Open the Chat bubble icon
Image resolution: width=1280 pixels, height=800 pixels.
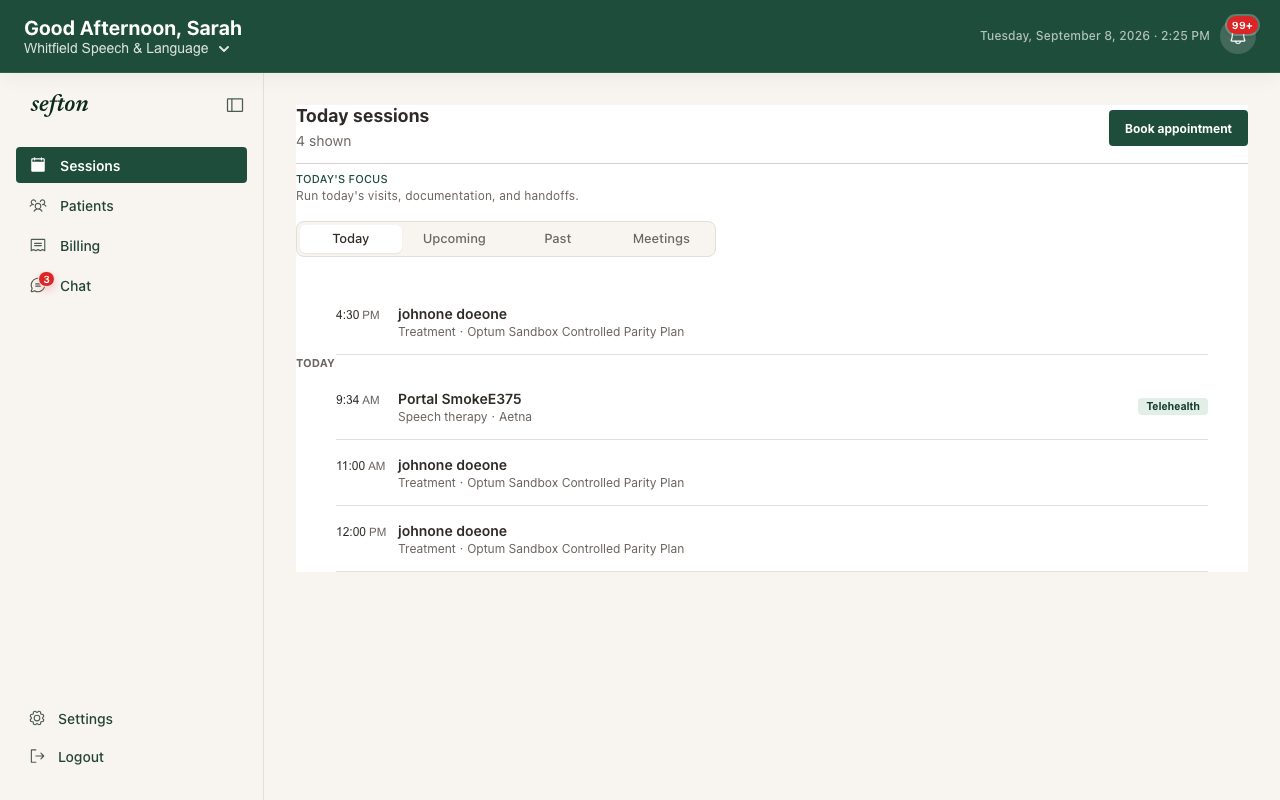pyautogui.click(x=38, y=286)
